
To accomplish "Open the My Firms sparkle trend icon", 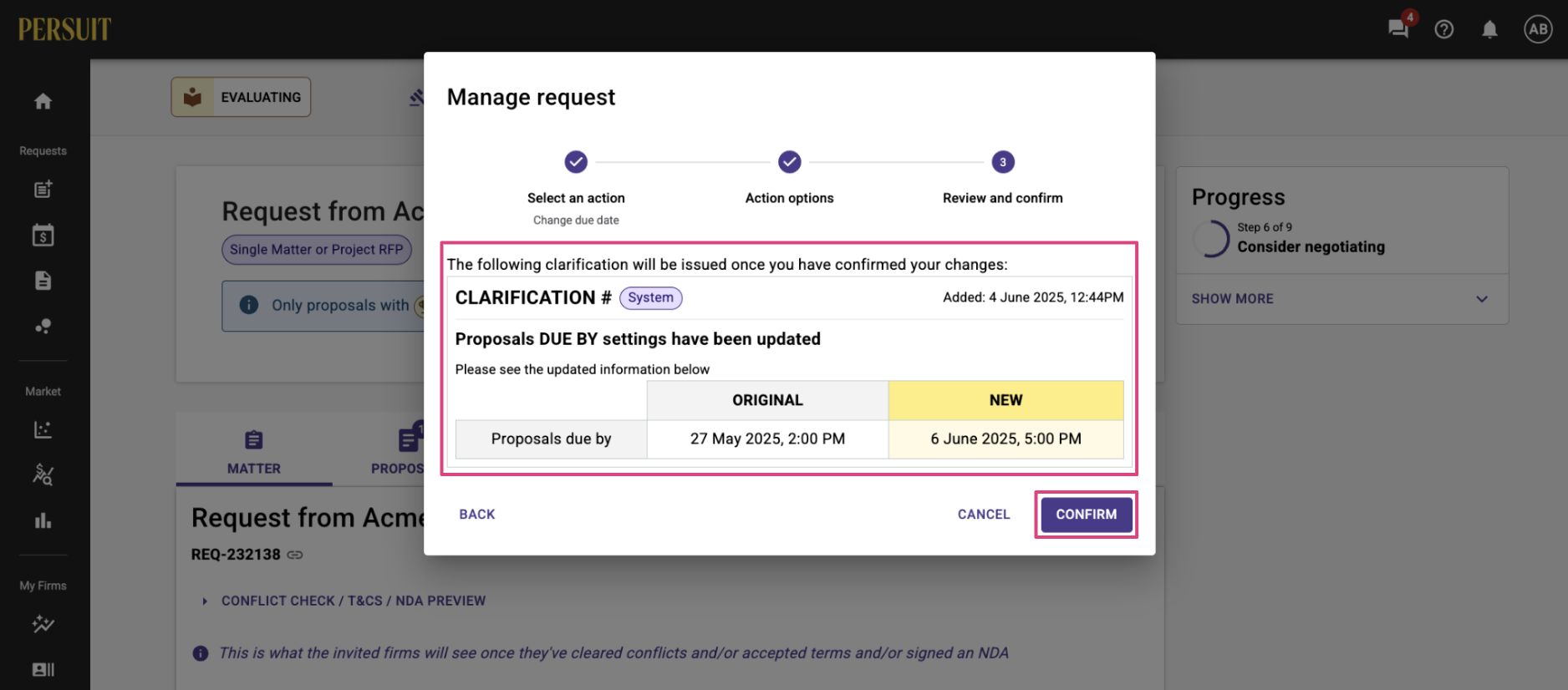I will pyautogui.click(x=43, y=624).
